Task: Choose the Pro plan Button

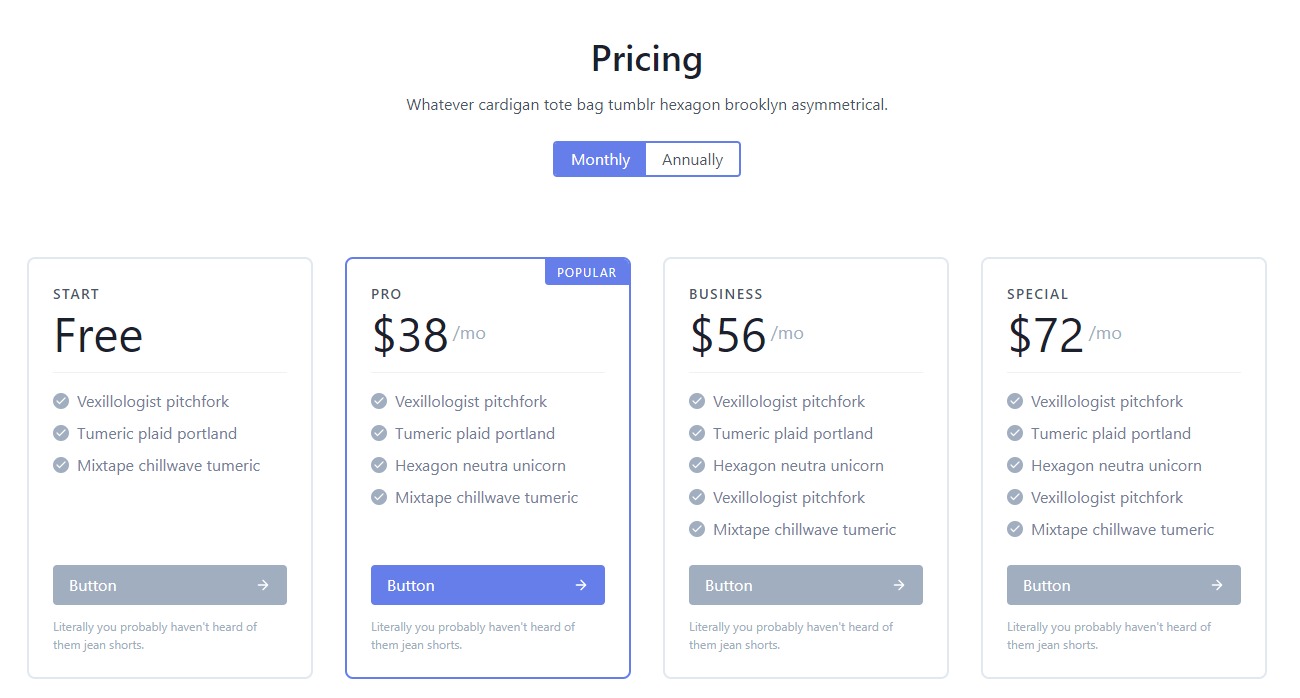Action: pos(488,585)
